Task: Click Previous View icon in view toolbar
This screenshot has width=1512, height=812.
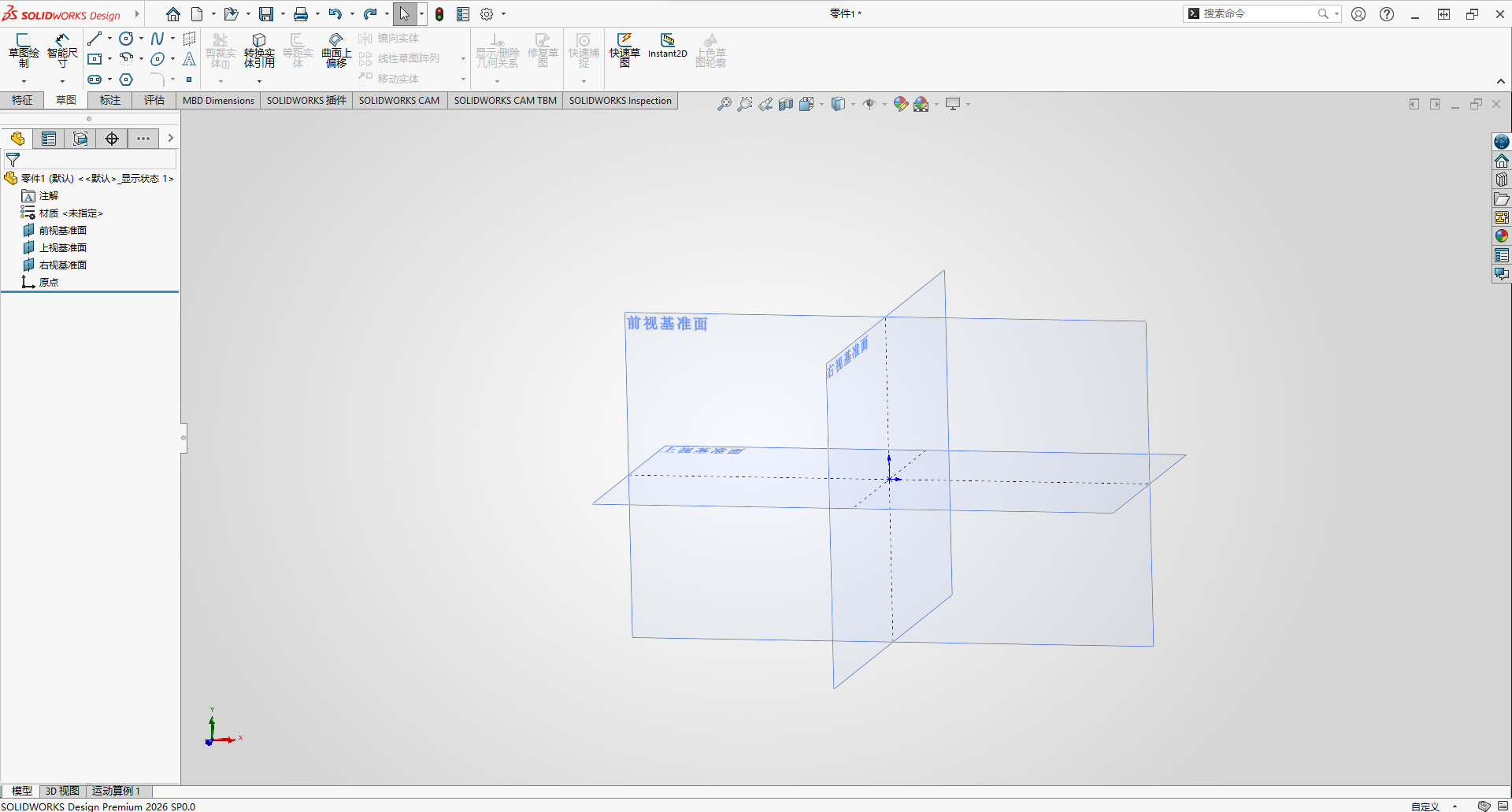Action: coord(765,104)
